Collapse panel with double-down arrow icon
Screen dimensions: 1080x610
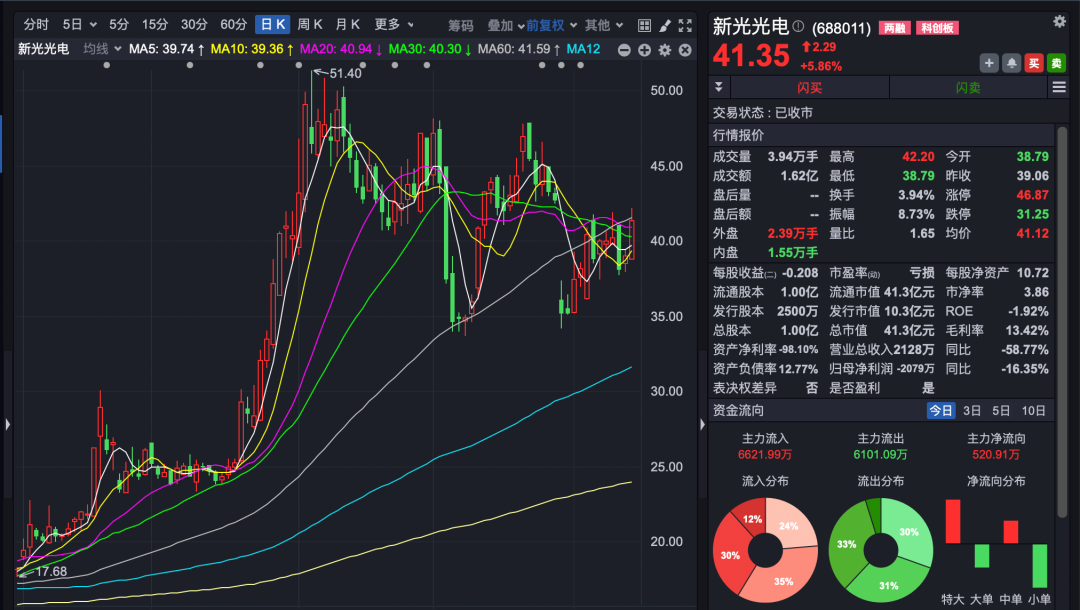pos(718,87)
